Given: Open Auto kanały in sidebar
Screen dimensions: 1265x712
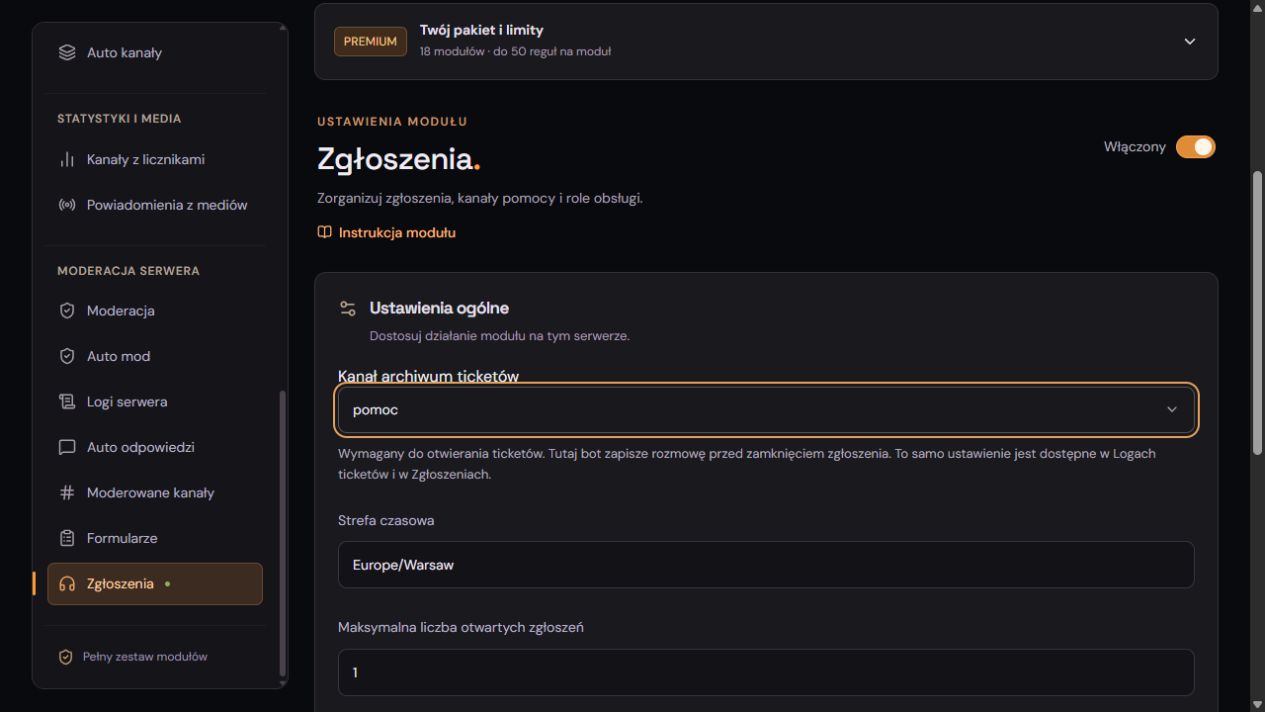Looking at the screenshot, I should (155, 53).
